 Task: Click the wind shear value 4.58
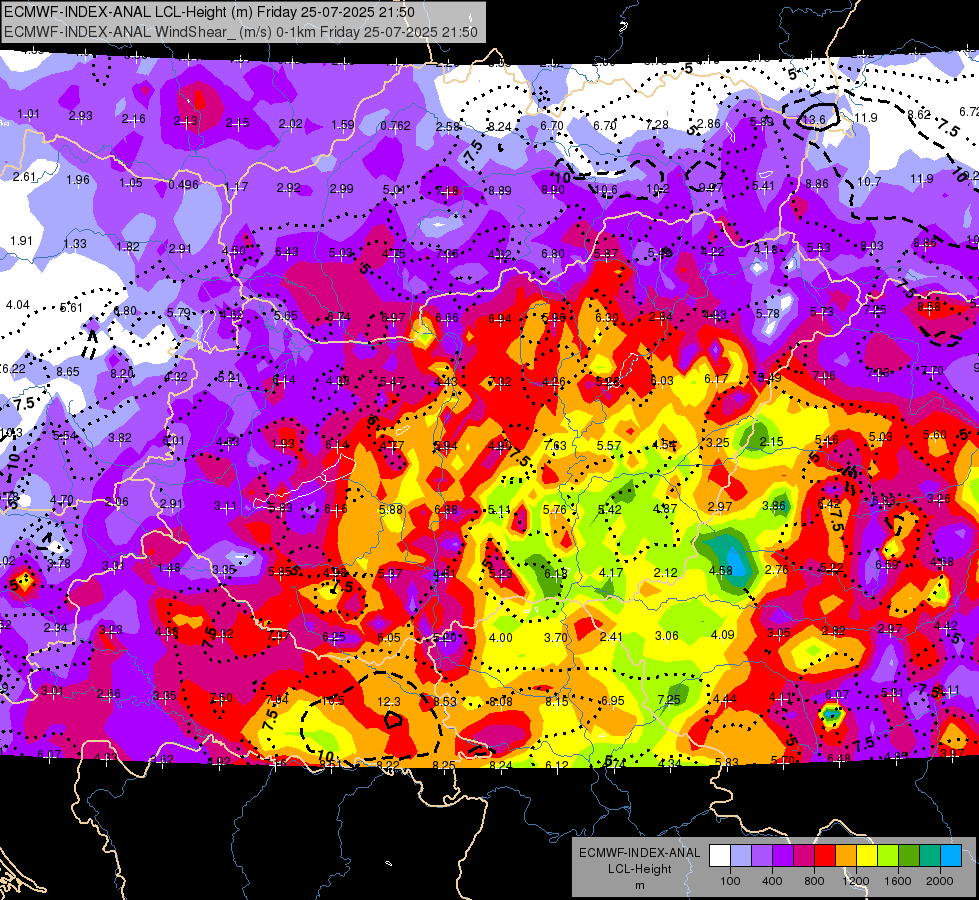click(x=721, y=570)
